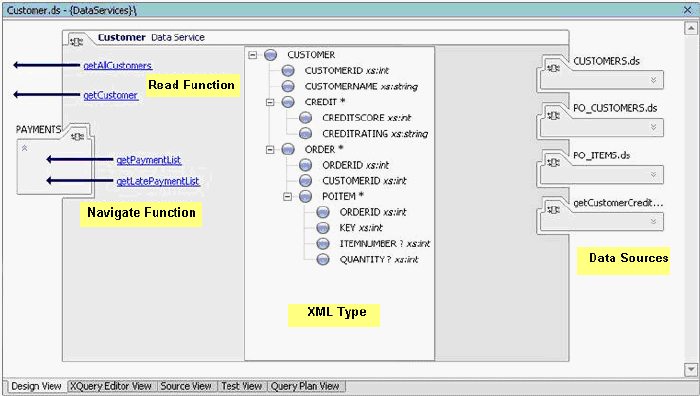Image resolution: width=700 pixels, height=396 pixels.
Task: Open the getCustomer function link
Action: click(111, 95)
